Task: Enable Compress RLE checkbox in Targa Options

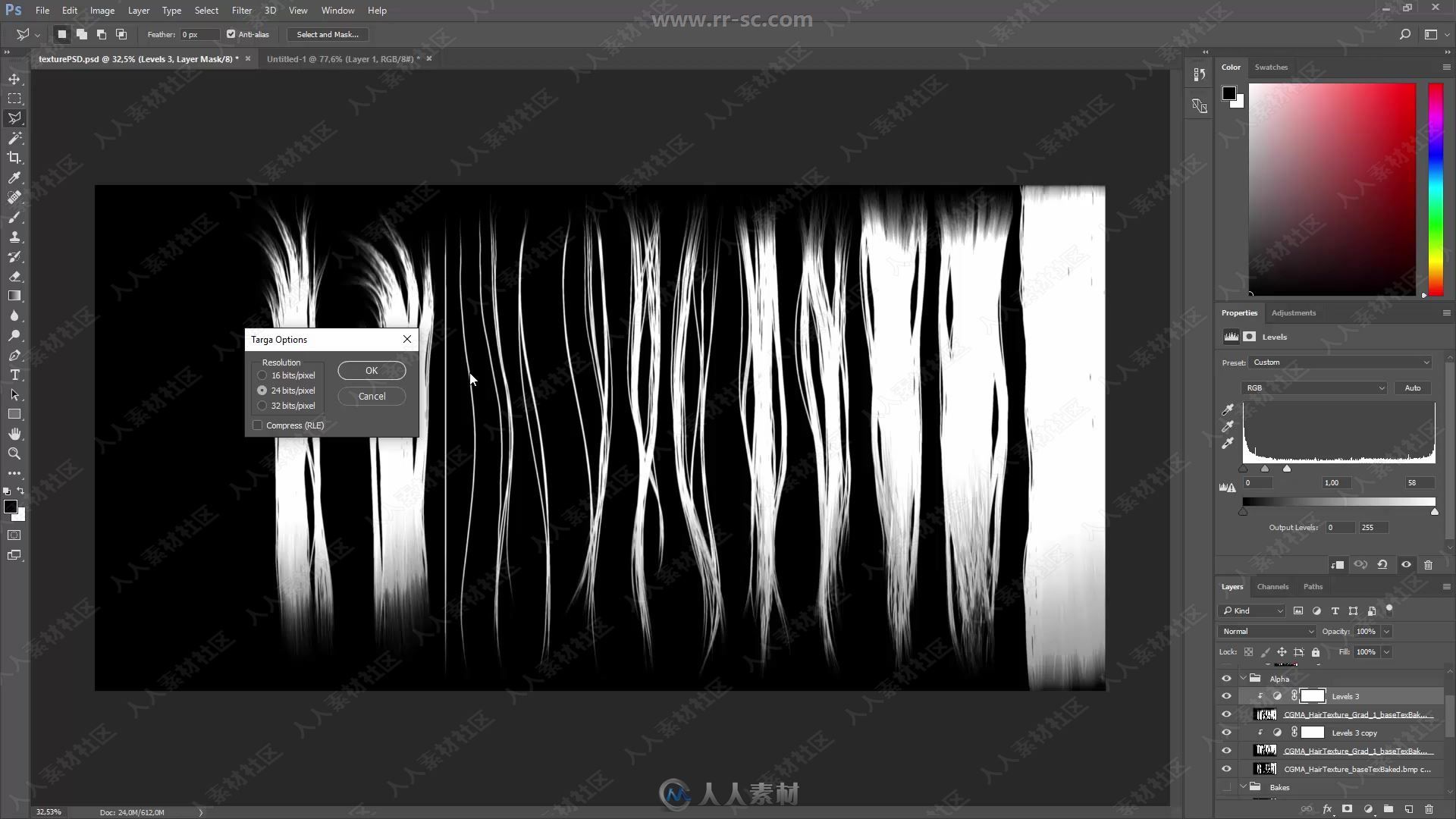Action: tap(257, 425)
